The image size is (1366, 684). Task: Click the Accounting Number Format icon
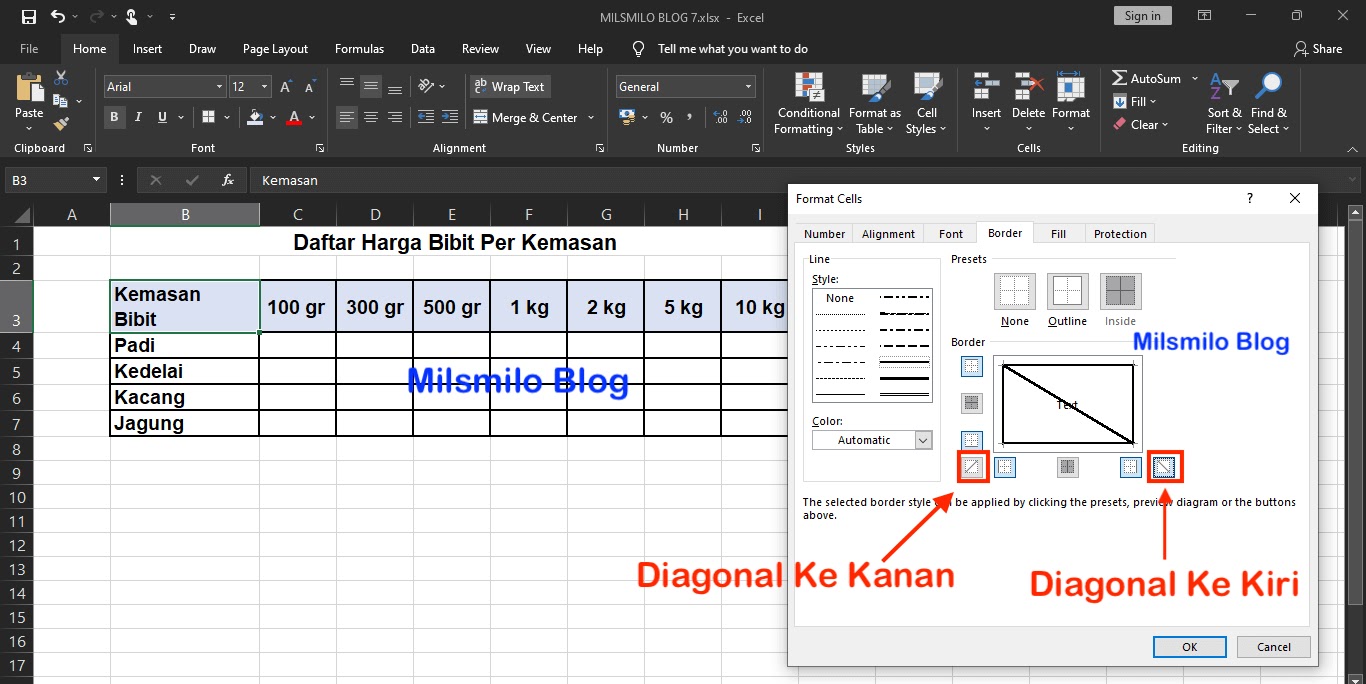[628, 117]
